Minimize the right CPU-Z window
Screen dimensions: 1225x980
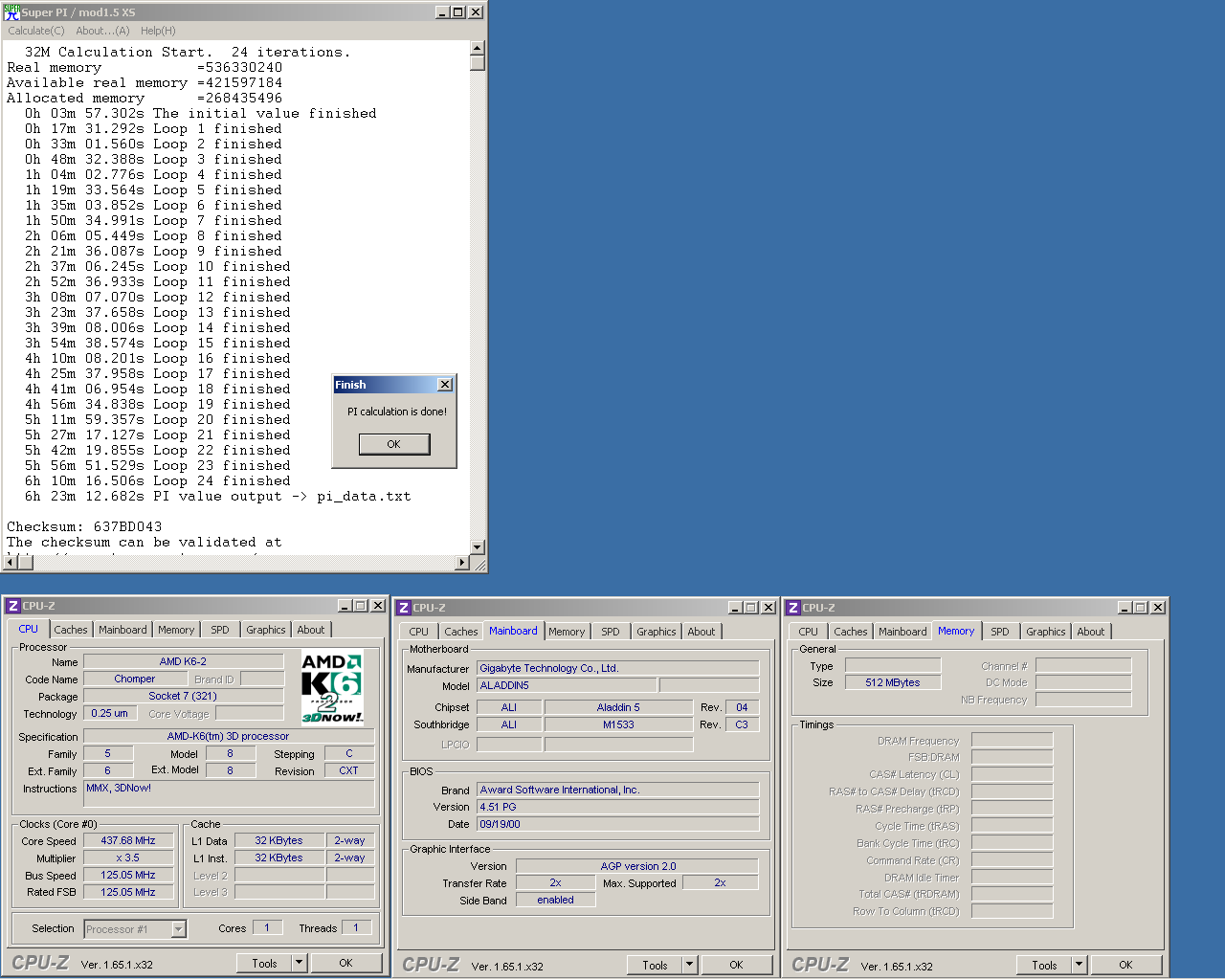1125,608
